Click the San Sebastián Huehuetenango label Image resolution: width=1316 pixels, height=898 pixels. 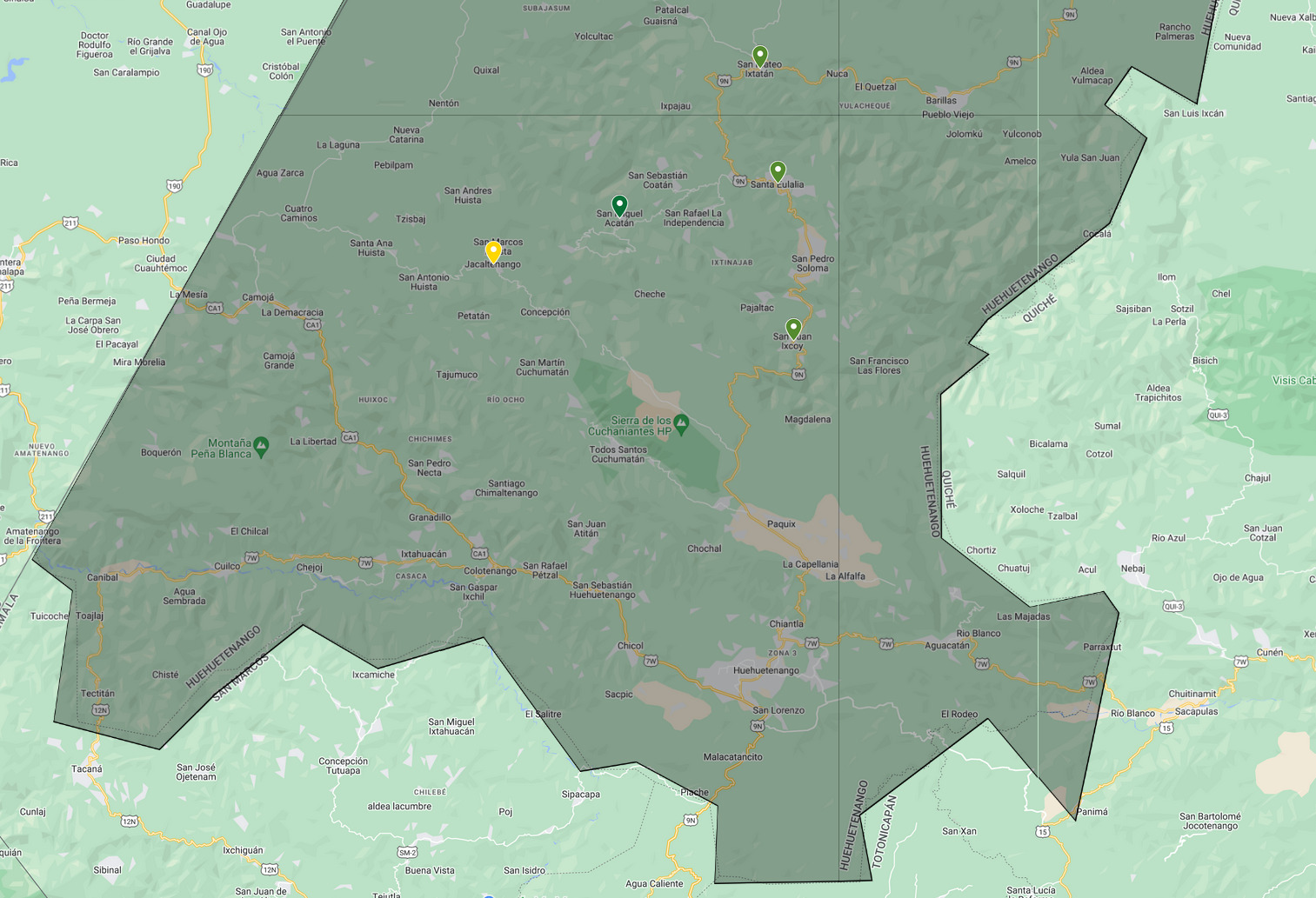tap(603, 590)
